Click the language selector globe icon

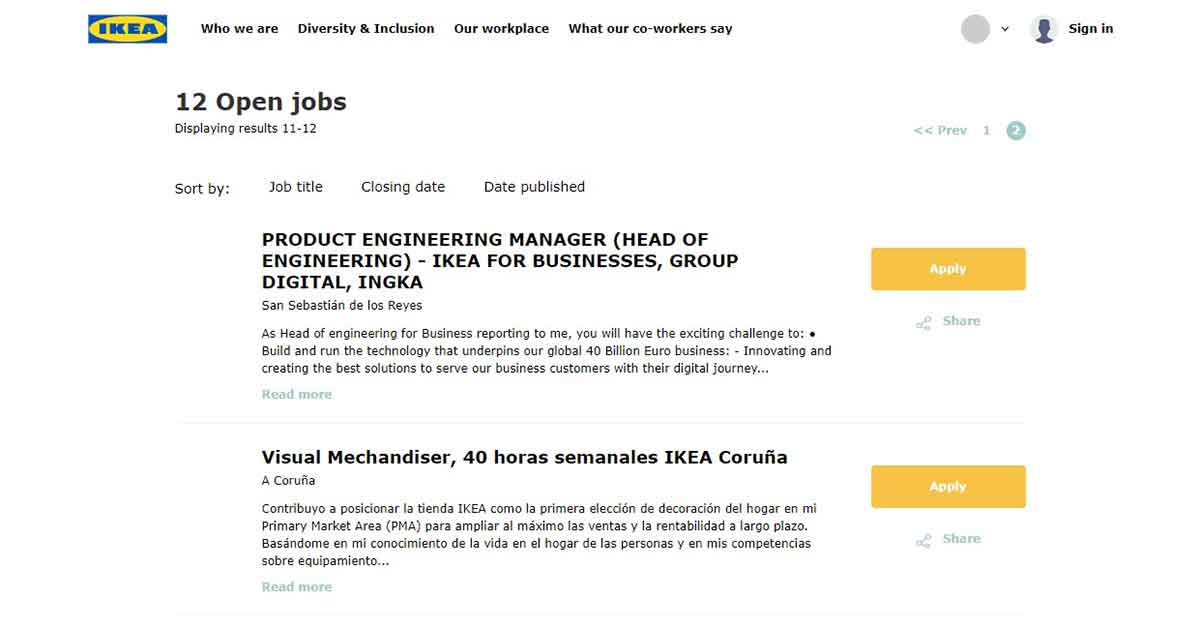(973, 29)
